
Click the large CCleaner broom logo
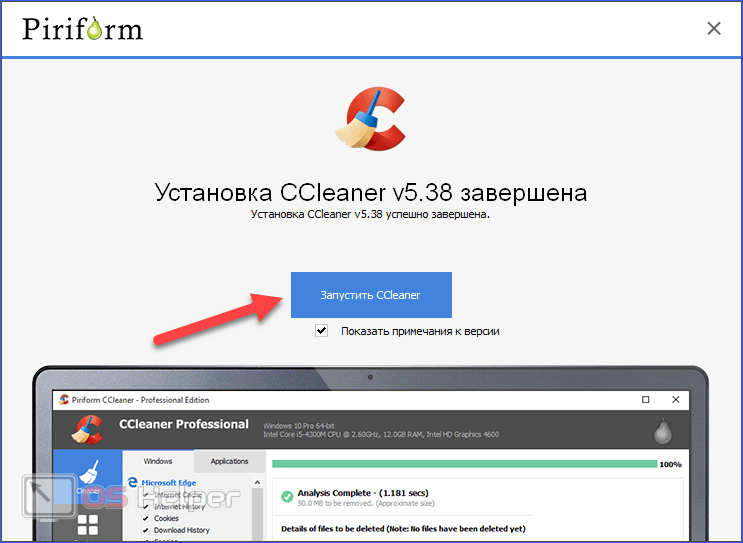pos(371,119)
